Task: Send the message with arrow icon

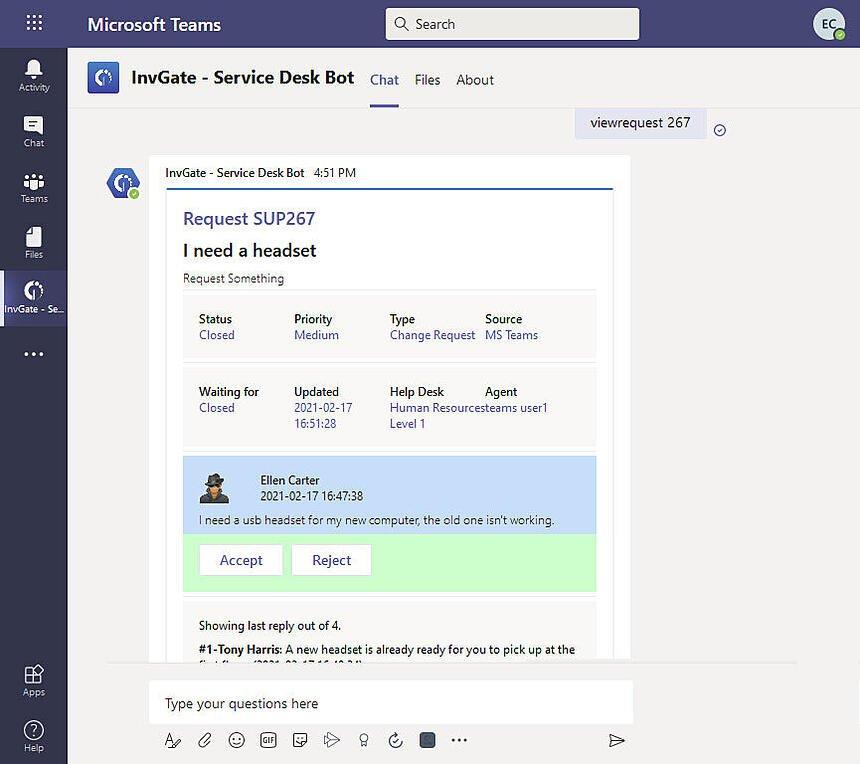Action: click(616, 740)
